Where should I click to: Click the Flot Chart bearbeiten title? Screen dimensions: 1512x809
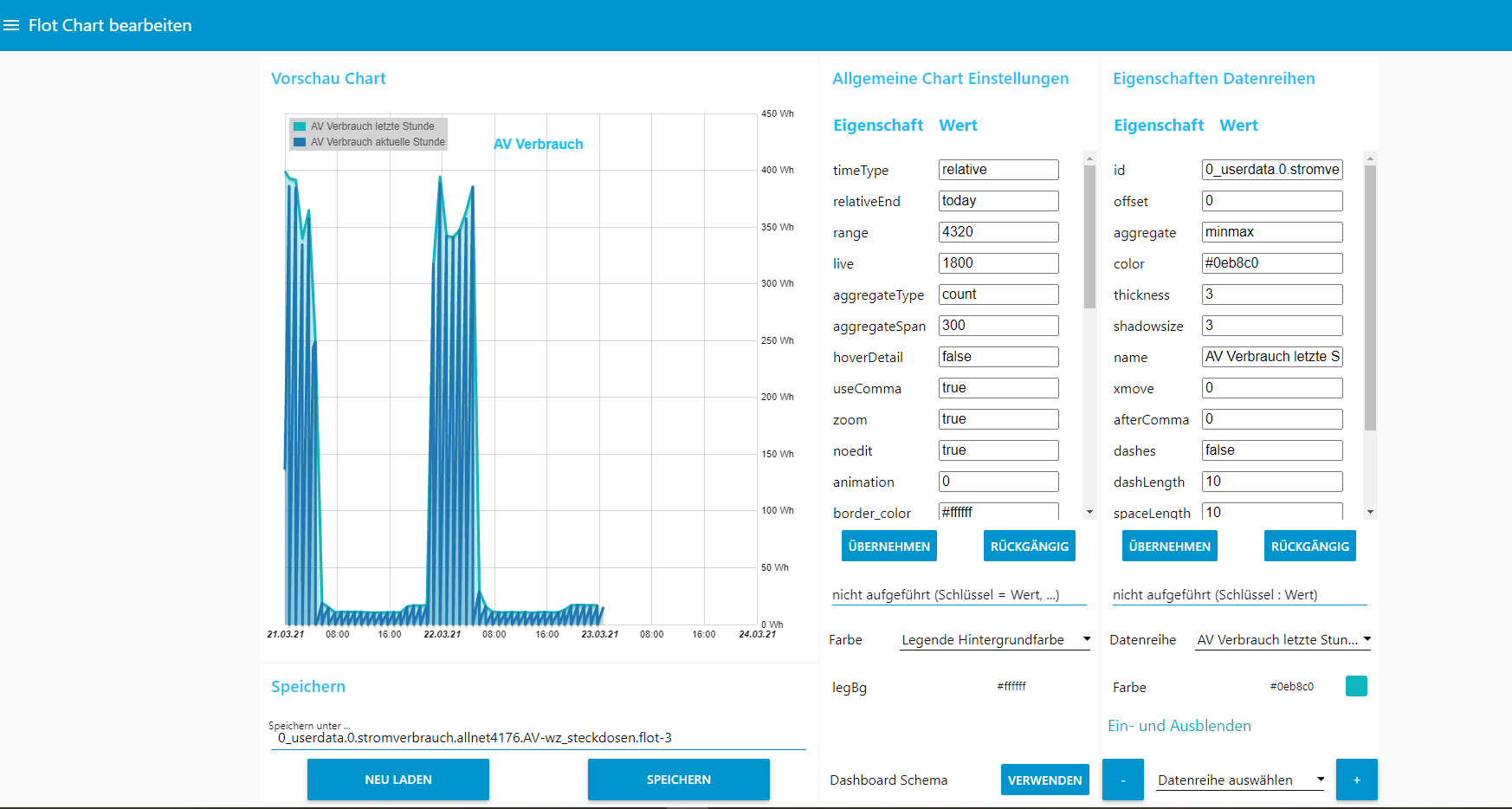pos(110,25)
